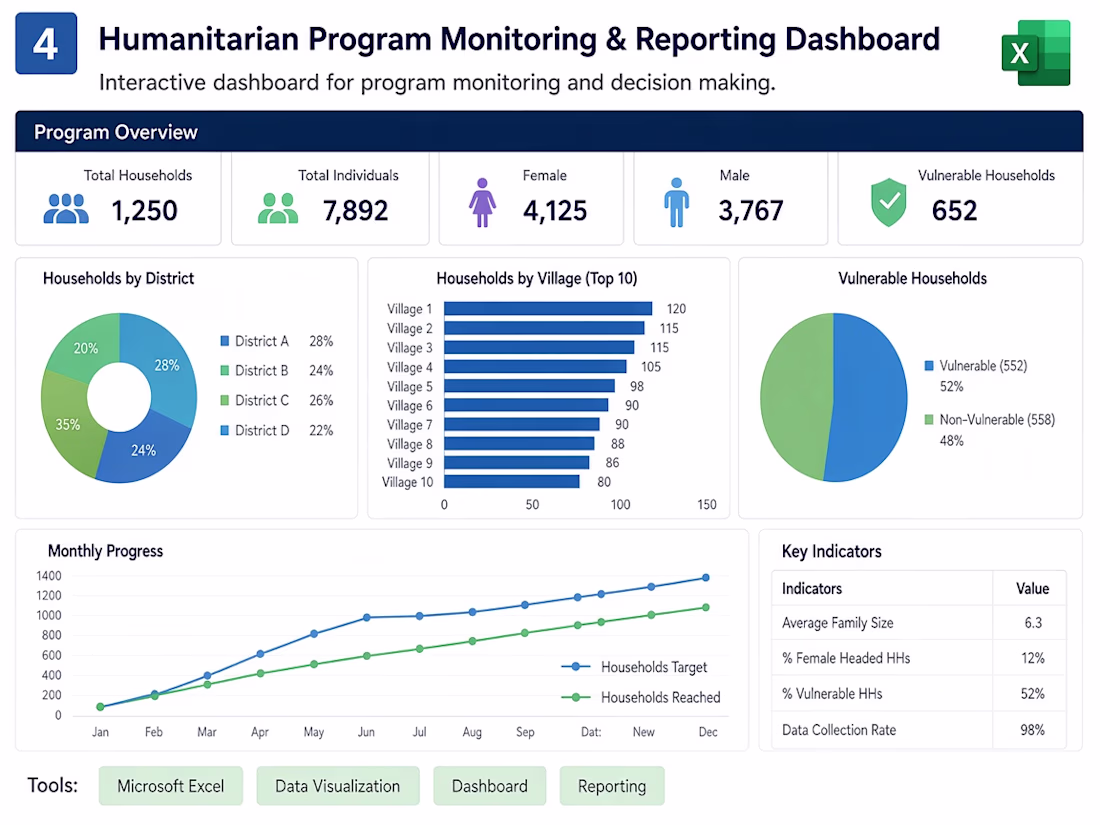The image size is (1100, 825).
Task: Select the Dashboard tool tag
Action: point(490,786)
